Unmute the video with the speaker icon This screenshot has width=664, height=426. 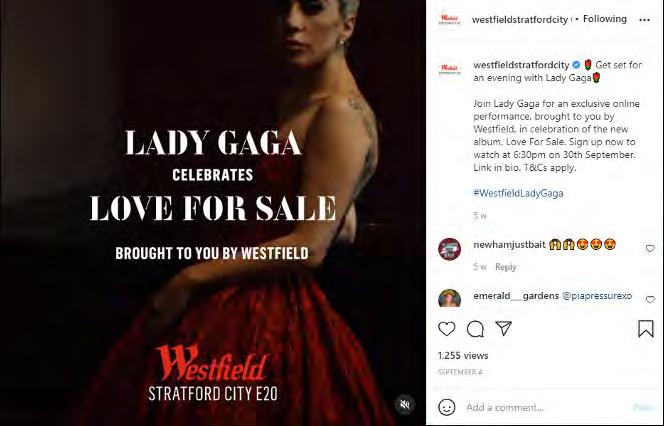tap(405, 404)
